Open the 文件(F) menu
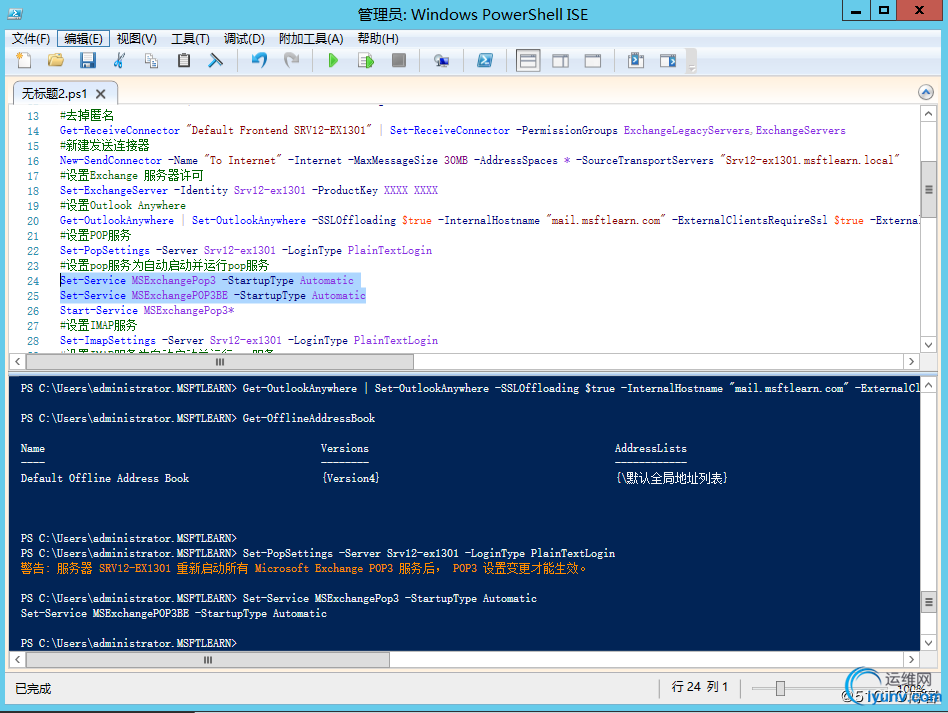This screenshot has width=948, height=713. click(x=31, y=39)
